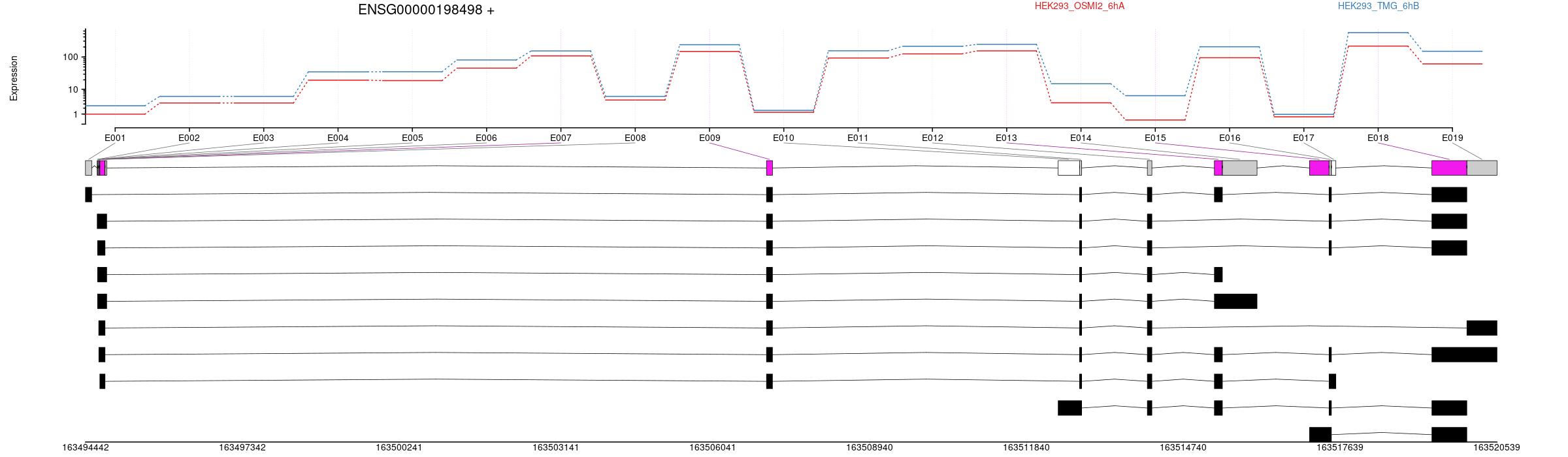Select the HEK293_TMG_6hB legend label
The width and height of the screenshot is (1568, 457).
click(x=1378, y=6)
